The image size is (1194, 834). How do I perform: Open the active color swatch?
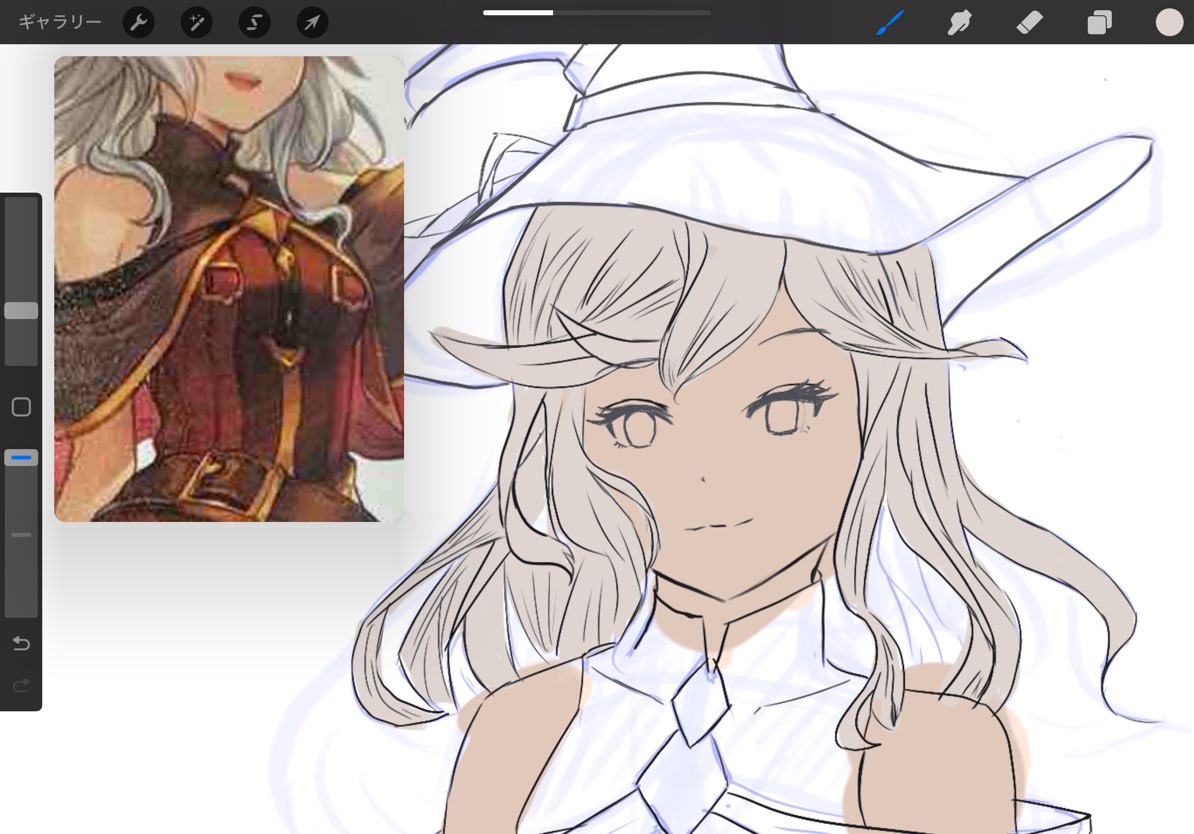pos(1169,22)
